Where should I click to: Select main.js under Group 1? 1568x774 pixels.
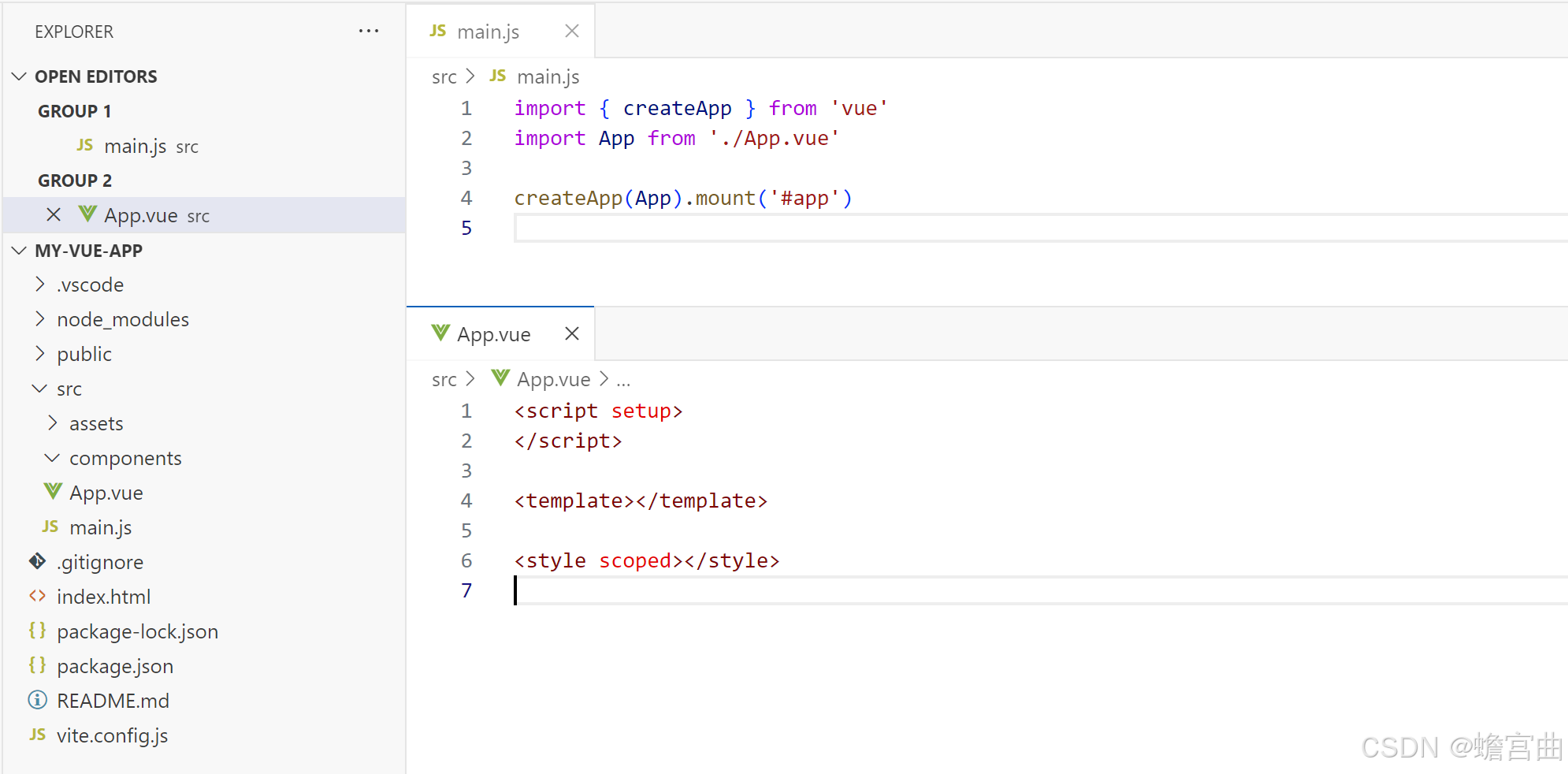point(204,146)
